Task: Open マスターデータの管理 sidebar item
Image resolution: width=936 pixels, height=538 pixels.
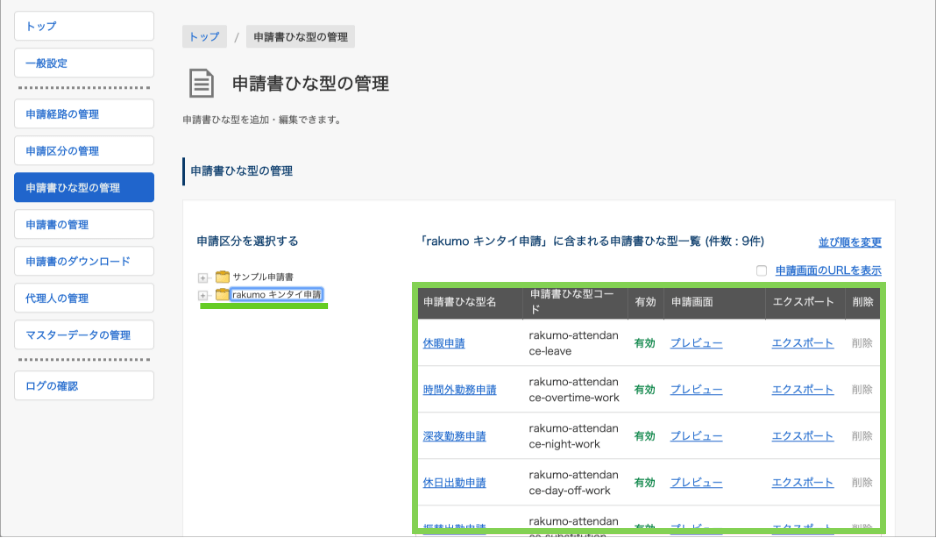Action: pyautogui.click(x=84, y=335)
